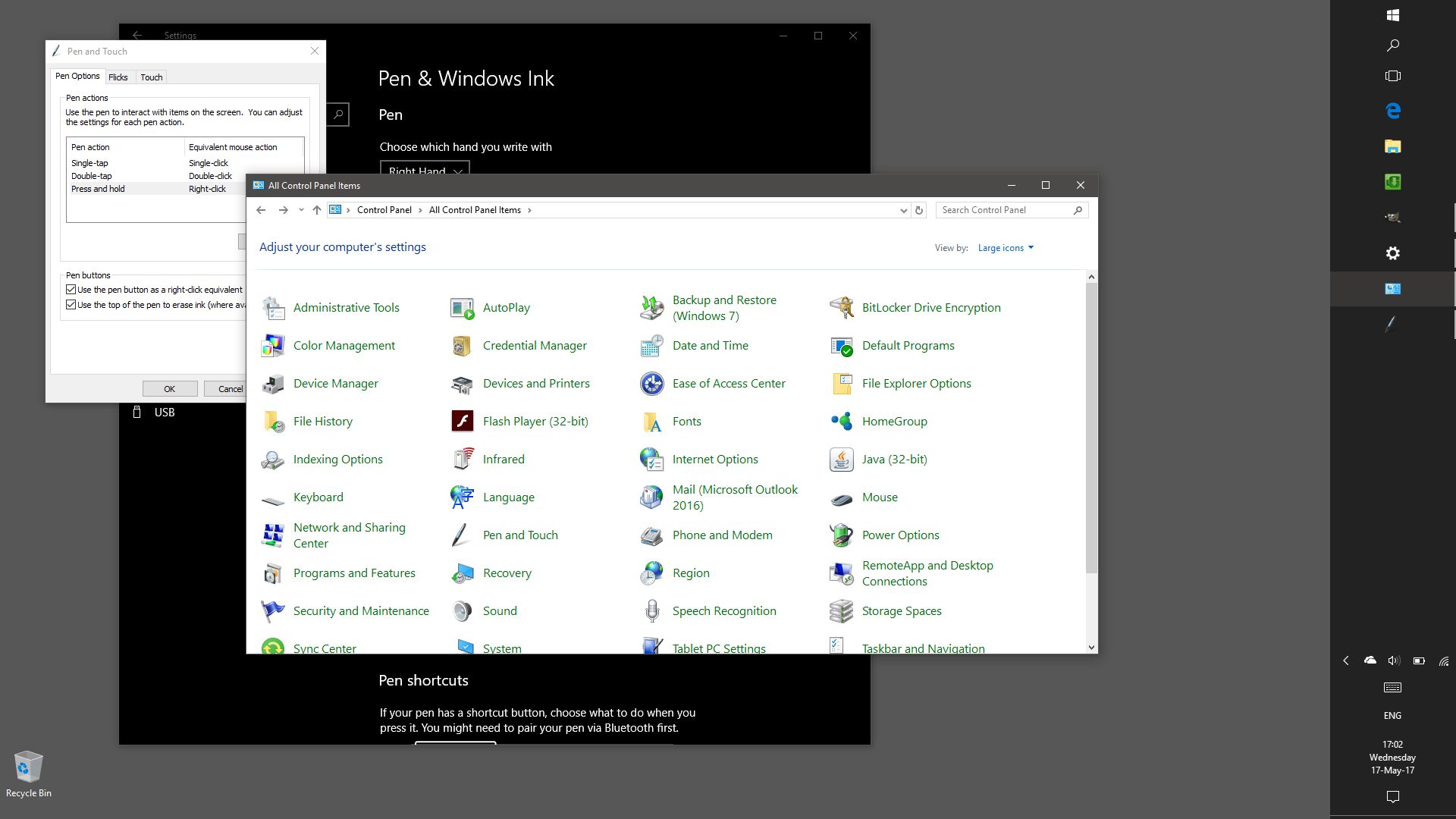1456x819 pixels.
Task: Switch to the Touch tab
Action: [x=151, y=77]
